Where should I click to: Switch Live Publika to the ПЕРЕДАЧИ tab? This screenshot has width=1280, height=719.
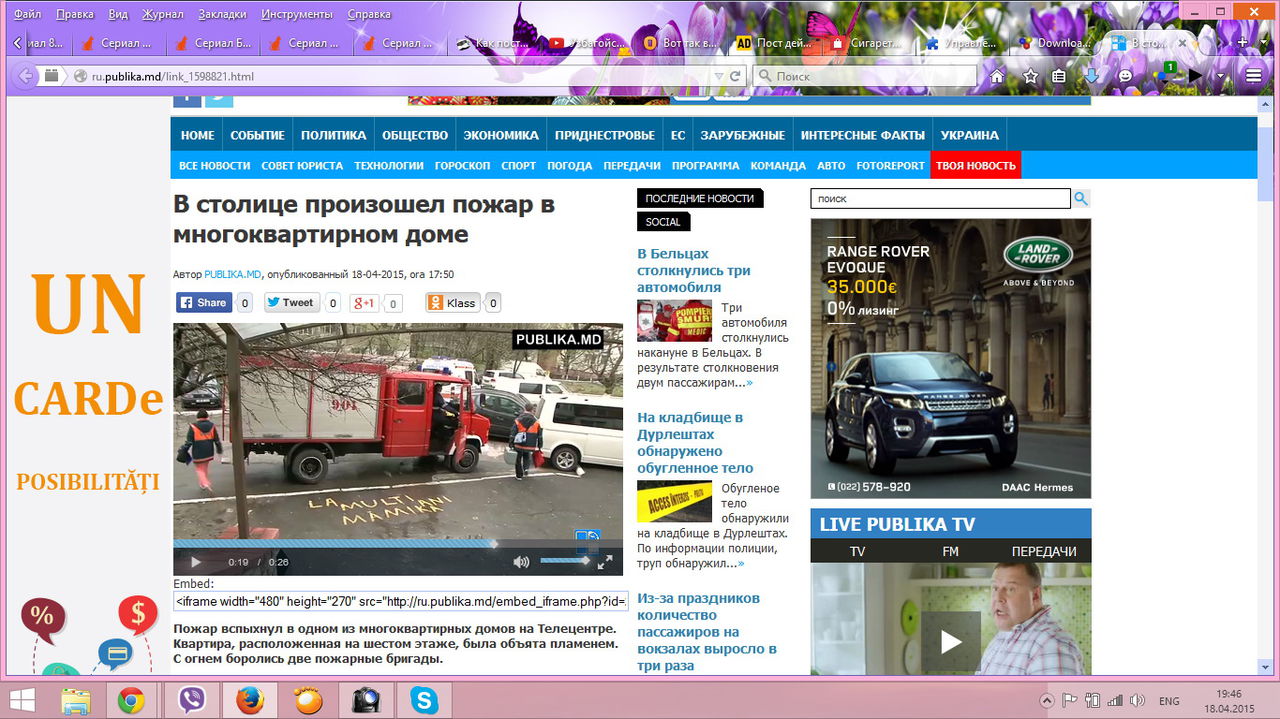click(x=1044, y=551)
